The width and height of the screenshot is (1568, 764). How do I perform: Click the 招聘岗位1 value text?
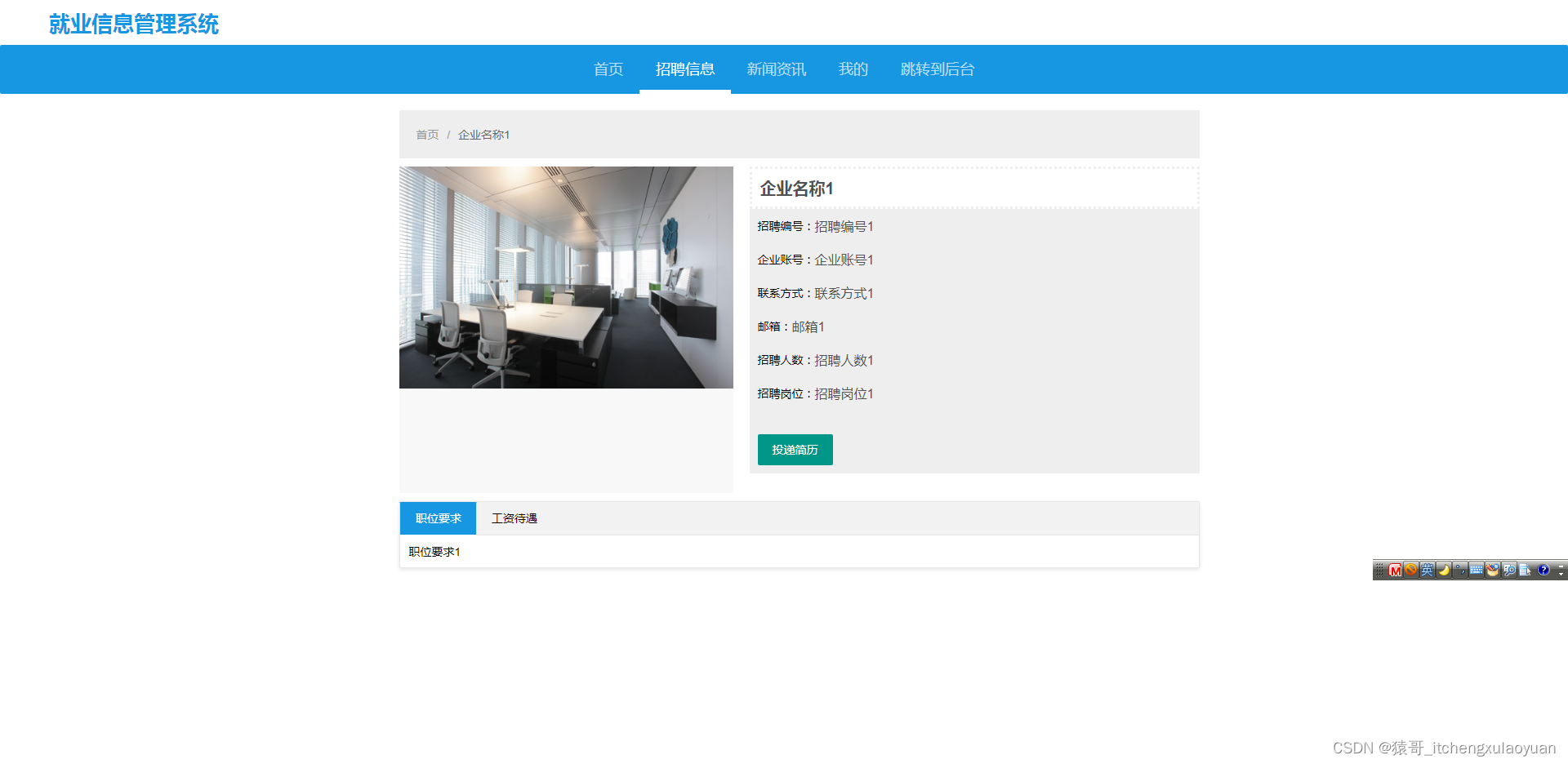(x=844, y=393)
